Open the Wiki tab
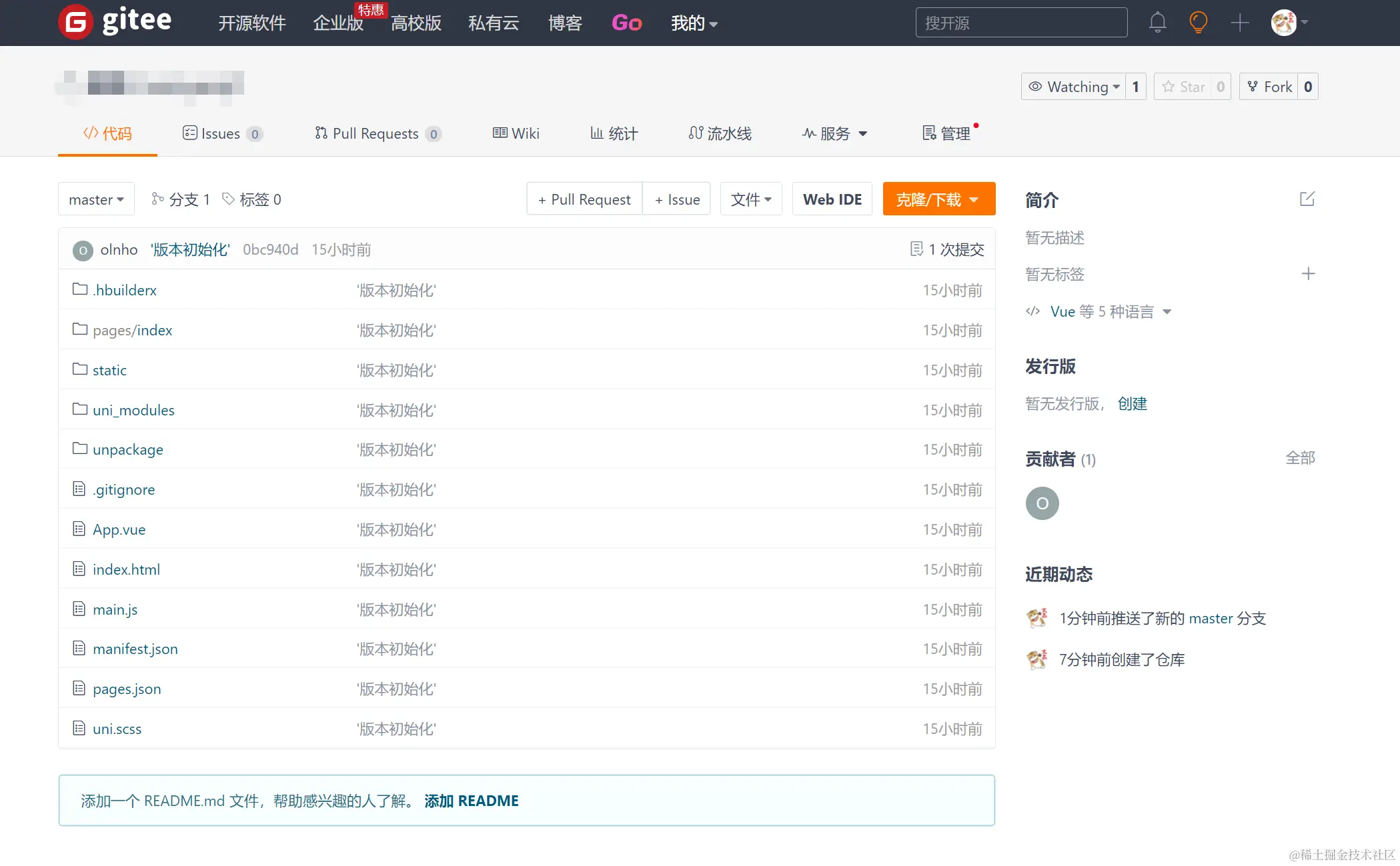 [516, 133]
